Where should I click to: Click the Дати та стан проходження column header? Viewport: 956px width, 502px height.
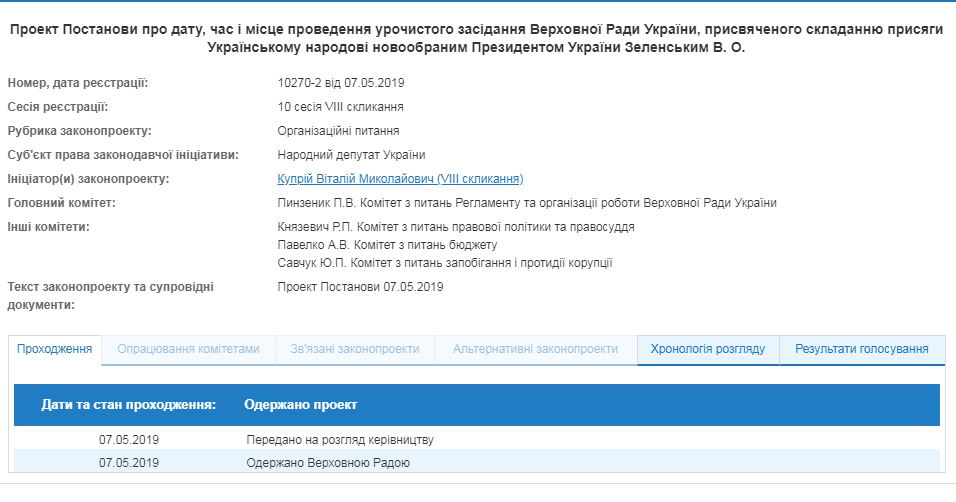[129, 405]
